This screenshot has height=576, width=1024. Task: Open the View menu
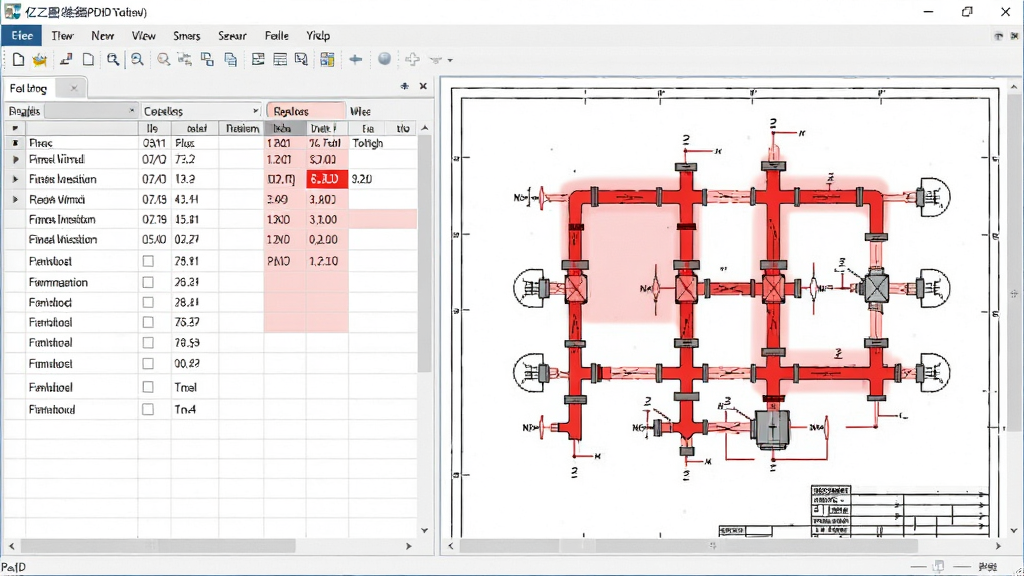144,36
